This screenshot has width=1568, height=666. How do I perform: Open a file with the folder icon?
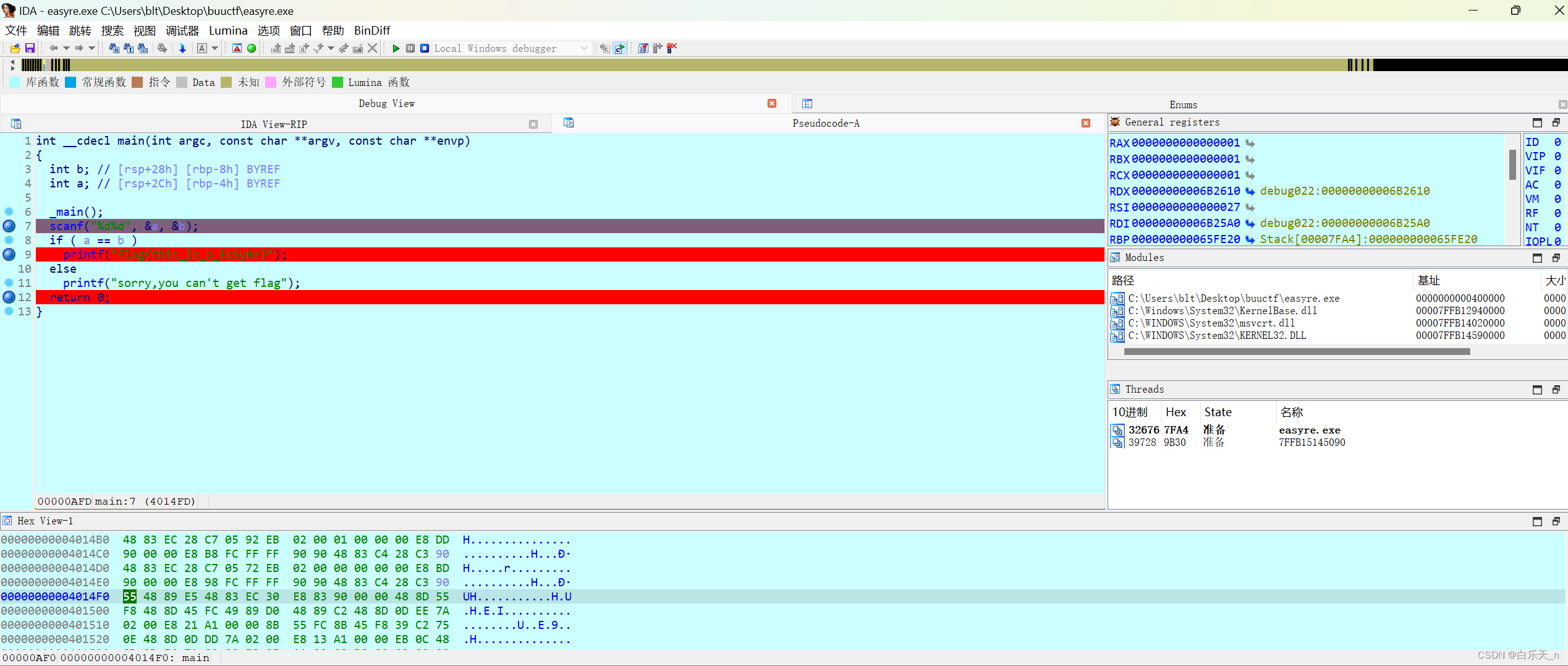click(15, 48)
